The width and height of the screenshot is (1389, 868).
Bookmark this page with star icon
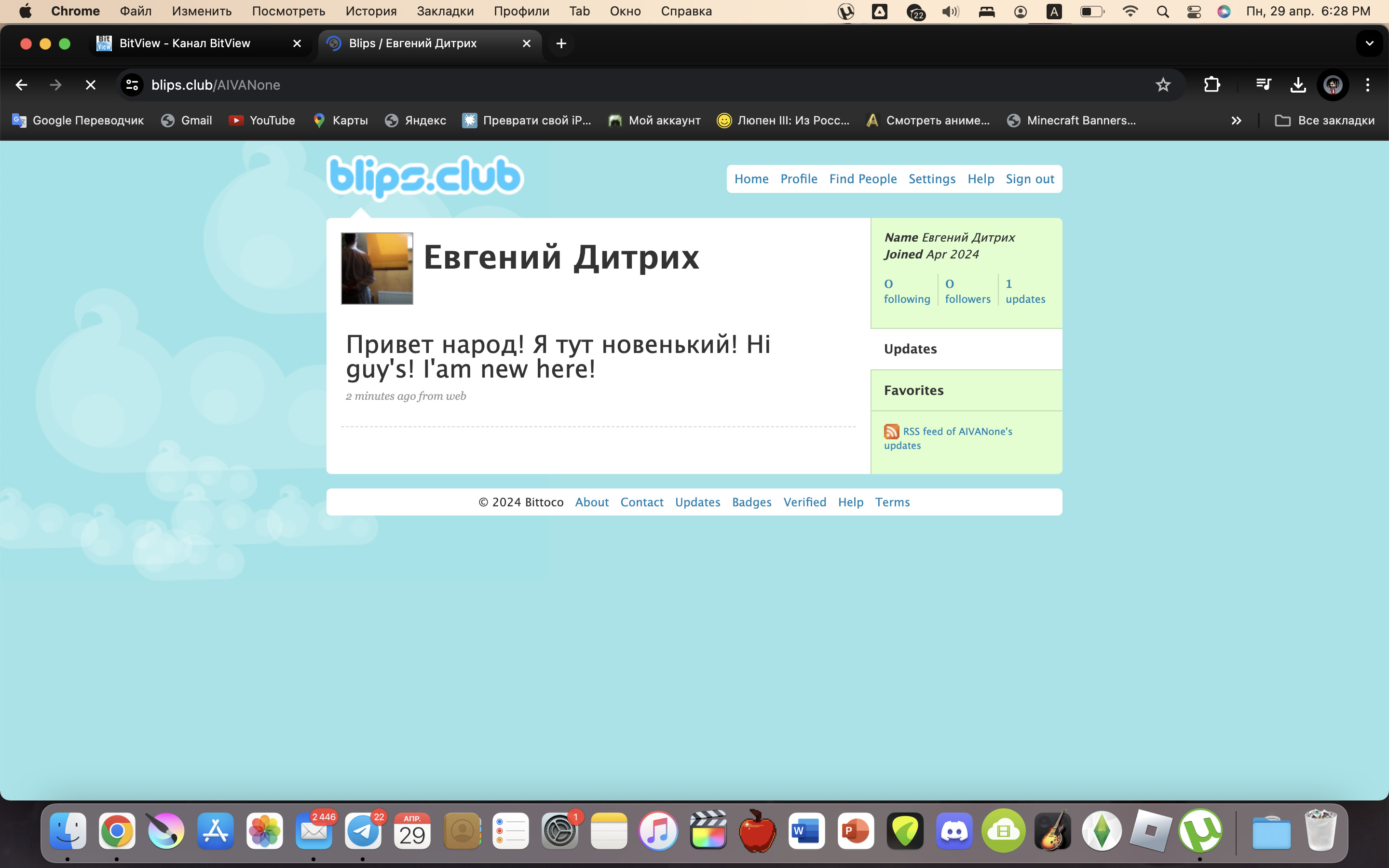[1162, 85]
